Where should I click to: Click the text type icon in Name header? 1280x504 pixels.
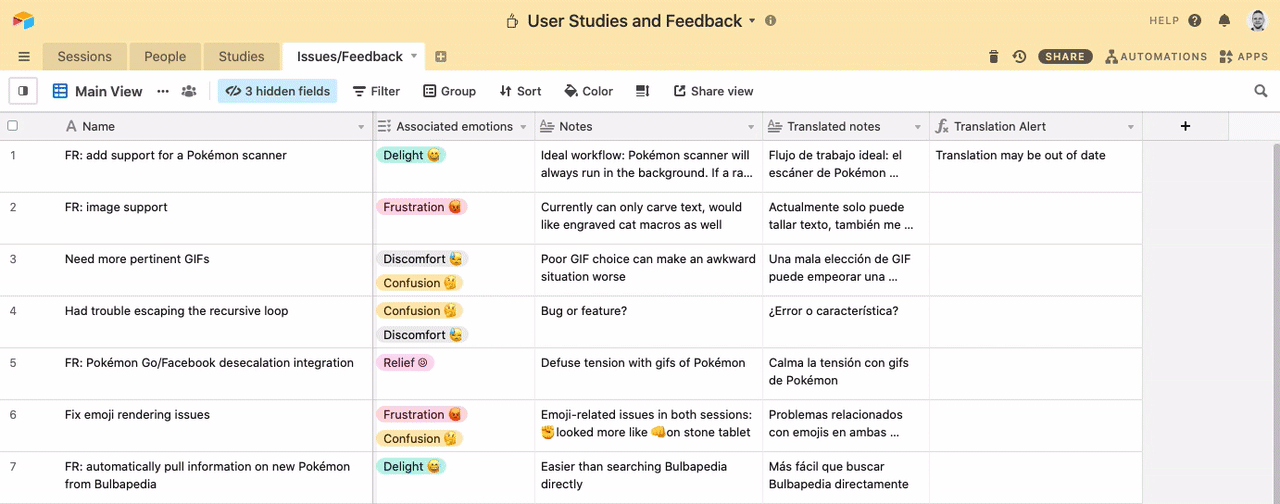click(70, 126)
